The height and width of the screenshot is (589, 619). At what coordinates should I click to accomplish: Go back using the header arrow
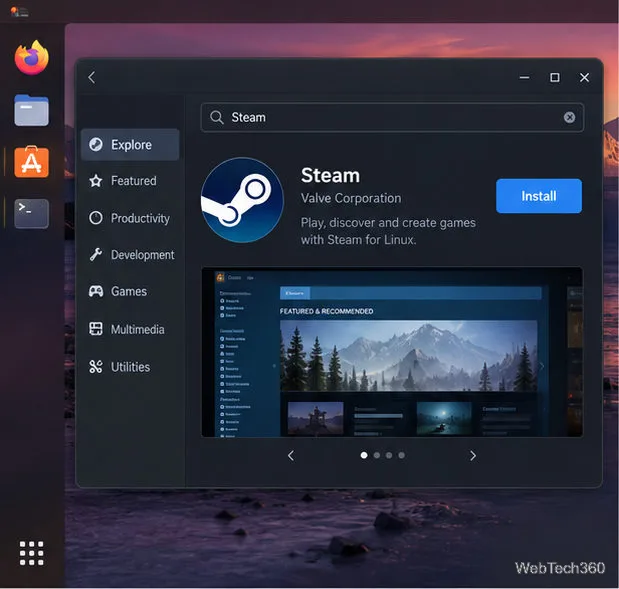[92, 77]
